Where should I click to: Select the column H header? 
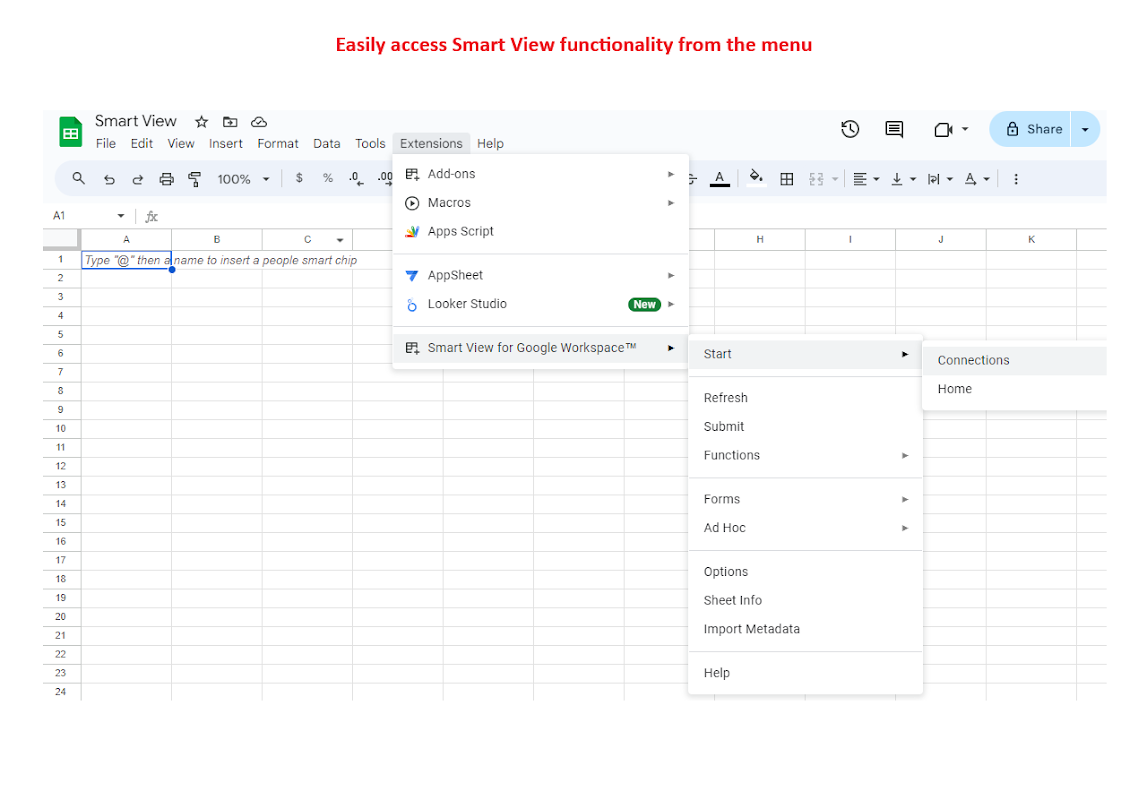[x=760, y=239]
